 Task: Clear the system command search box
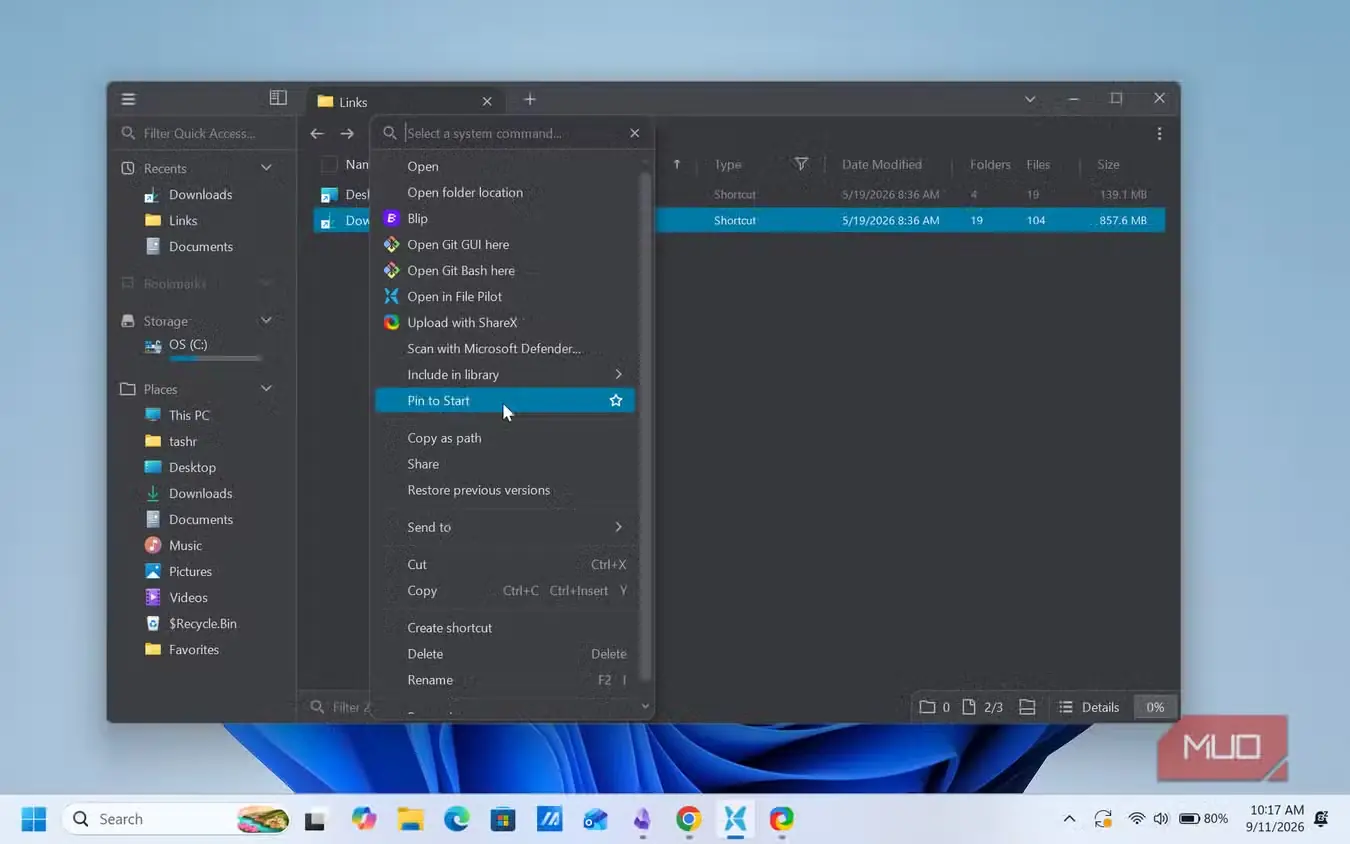point(634,133)
